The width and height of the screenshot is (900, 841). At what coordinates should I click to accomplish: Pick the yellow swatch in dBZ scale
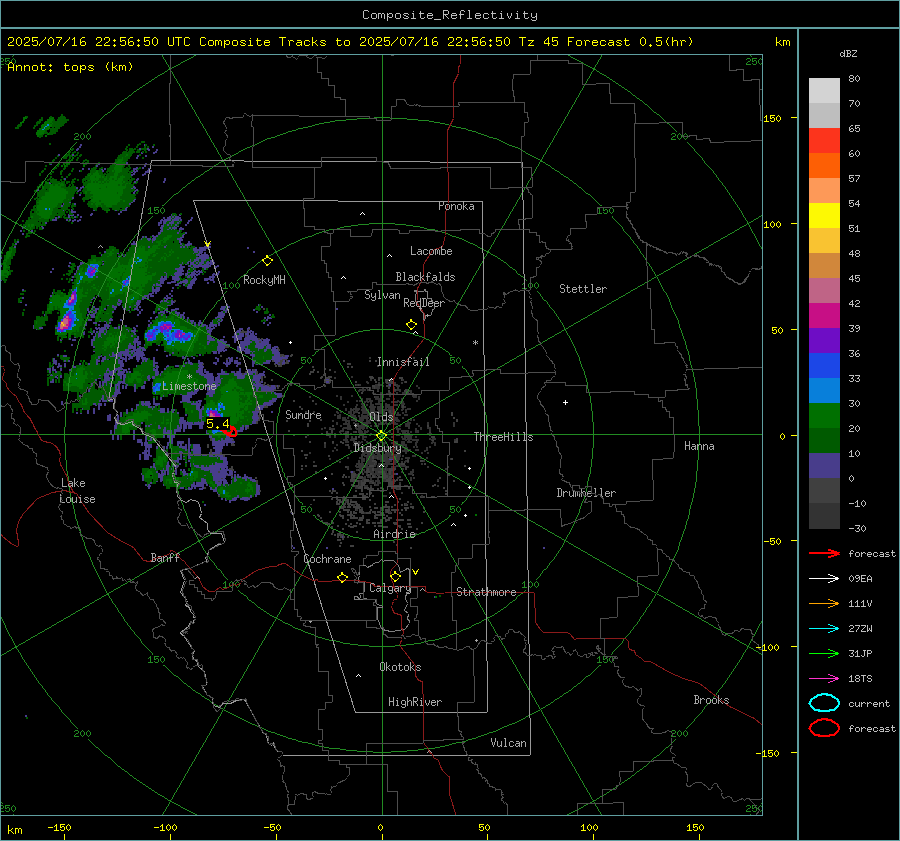[x=824, y=216]
